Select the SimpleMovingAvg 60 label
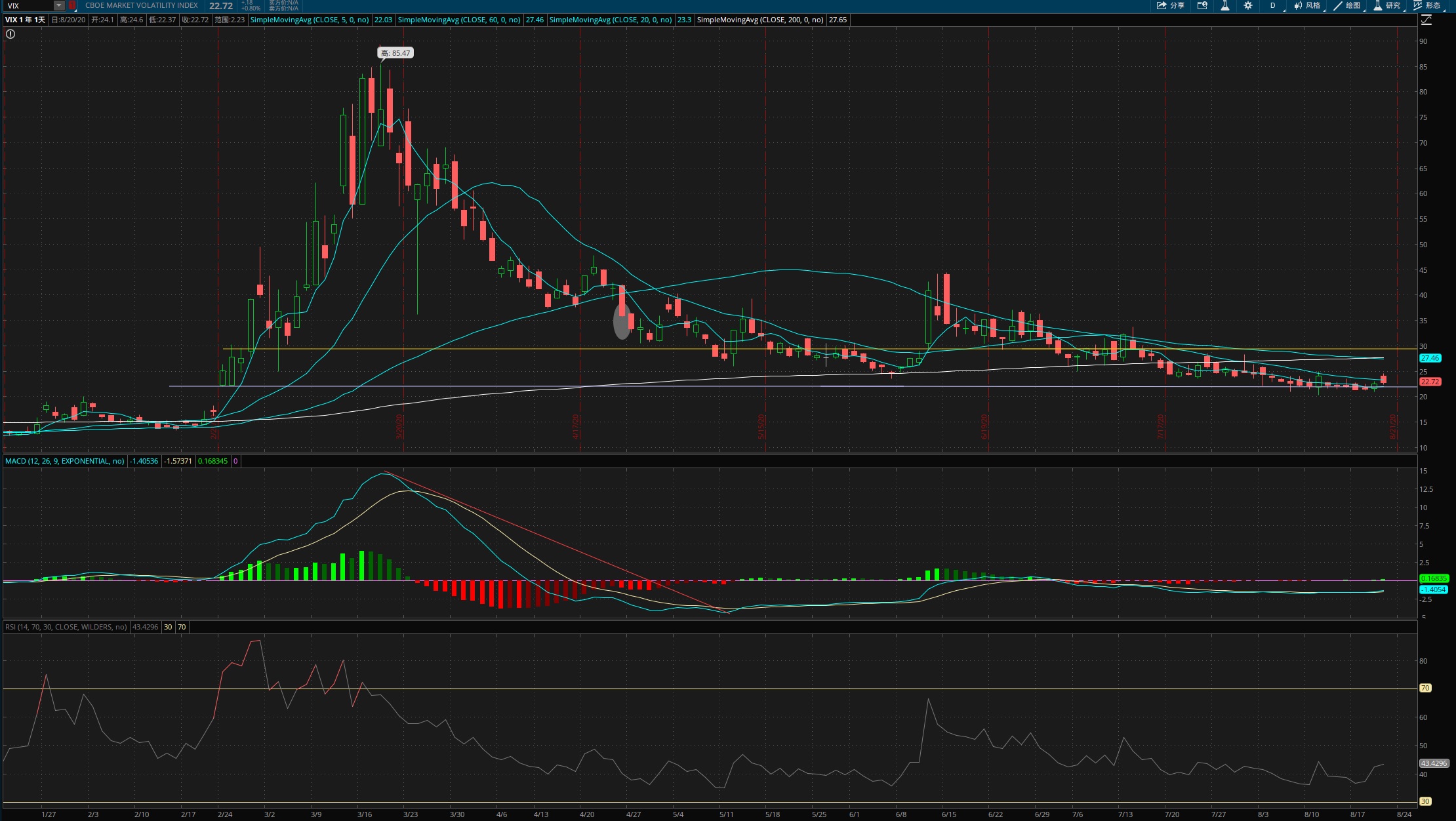The image size is (1456, 821). [x=459, y=20]
